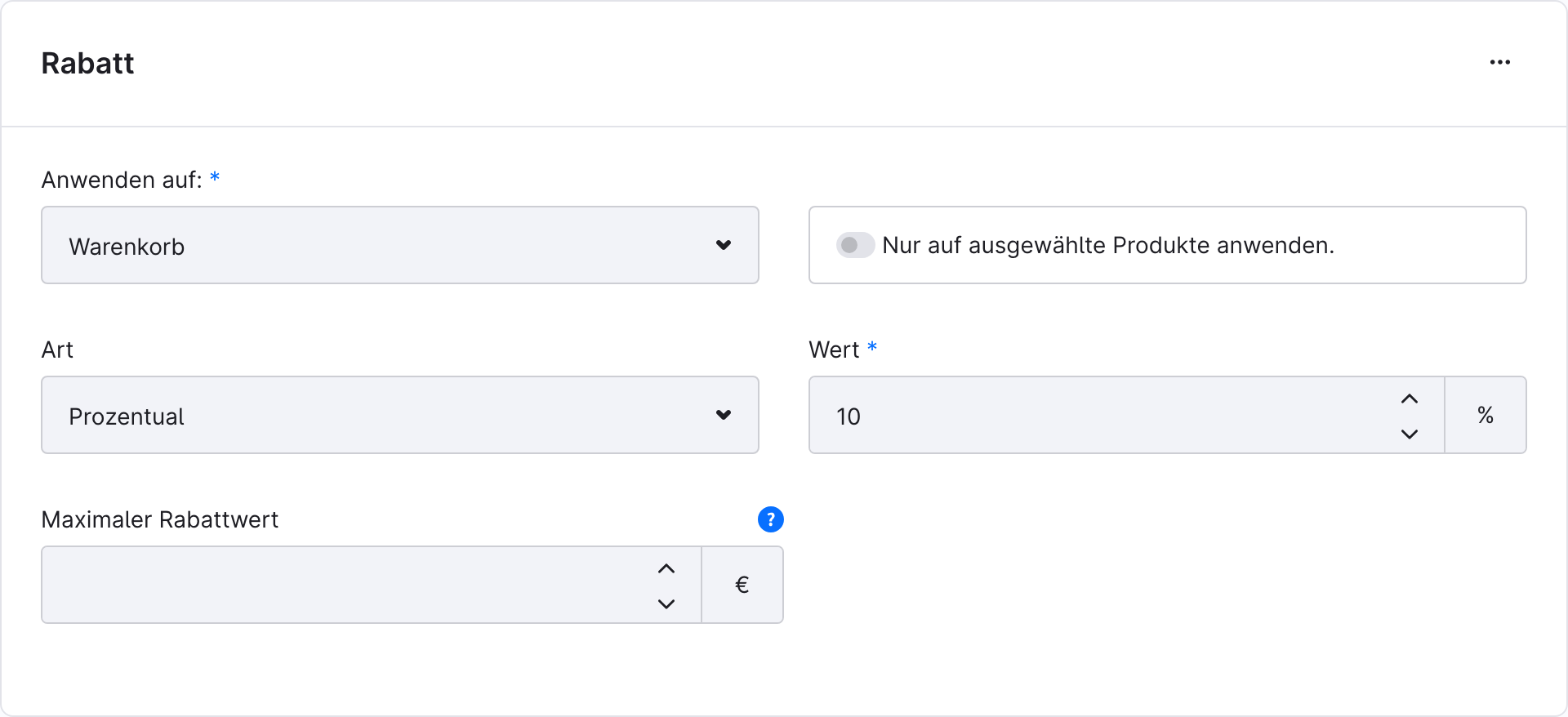Screen dimensions: 1568x717
Task: Open the 'Anwenden auf' Warenkorb dropdown
Action: (x=400, y=245)
